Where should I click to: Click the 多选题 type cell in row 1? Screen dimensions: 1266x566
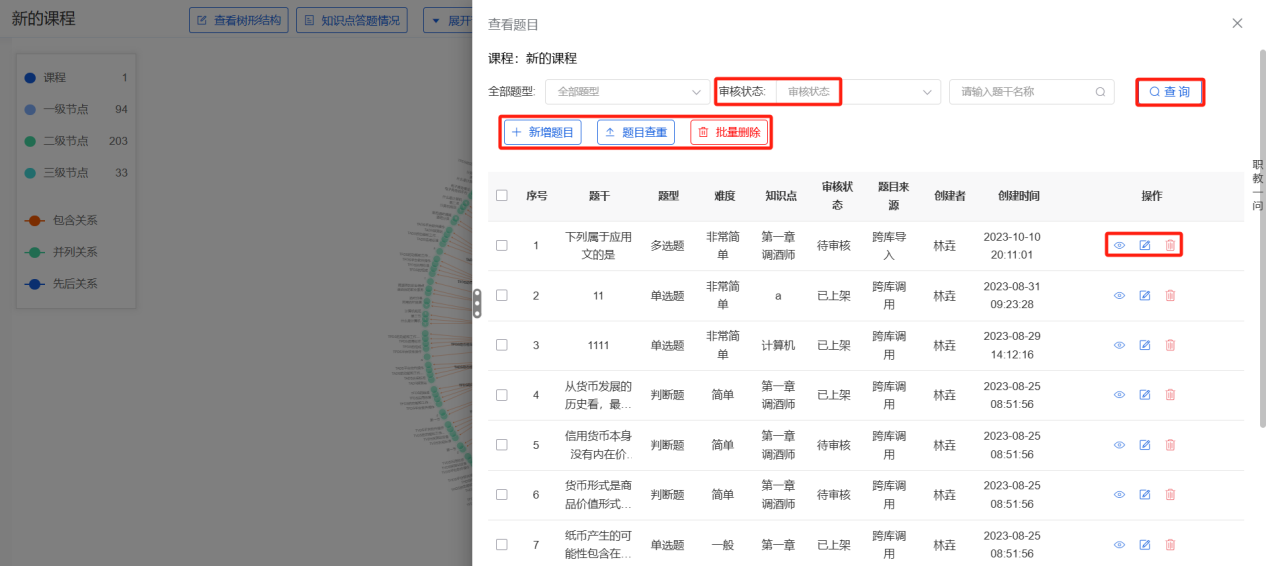click(x=668, y=245)
